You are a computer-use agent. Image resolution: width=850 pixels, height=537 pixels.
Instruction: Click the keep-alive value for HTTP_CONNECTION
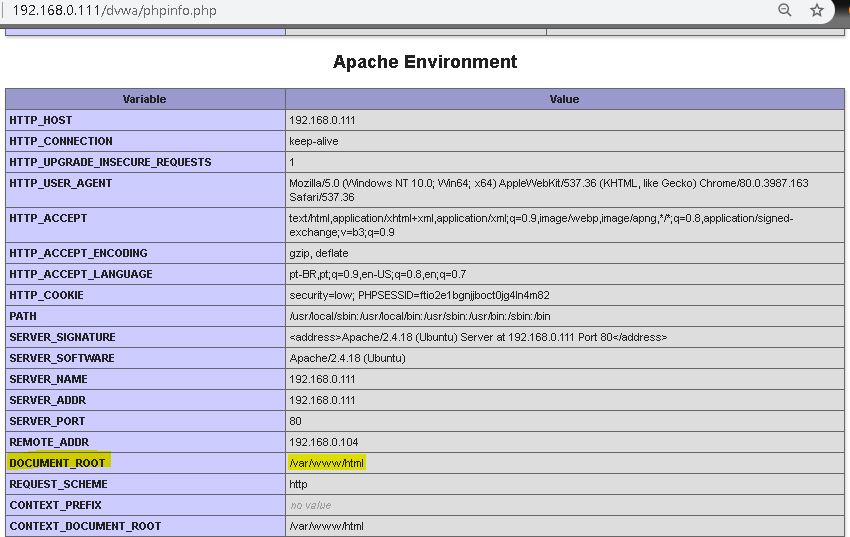click(x=314, y=141)
